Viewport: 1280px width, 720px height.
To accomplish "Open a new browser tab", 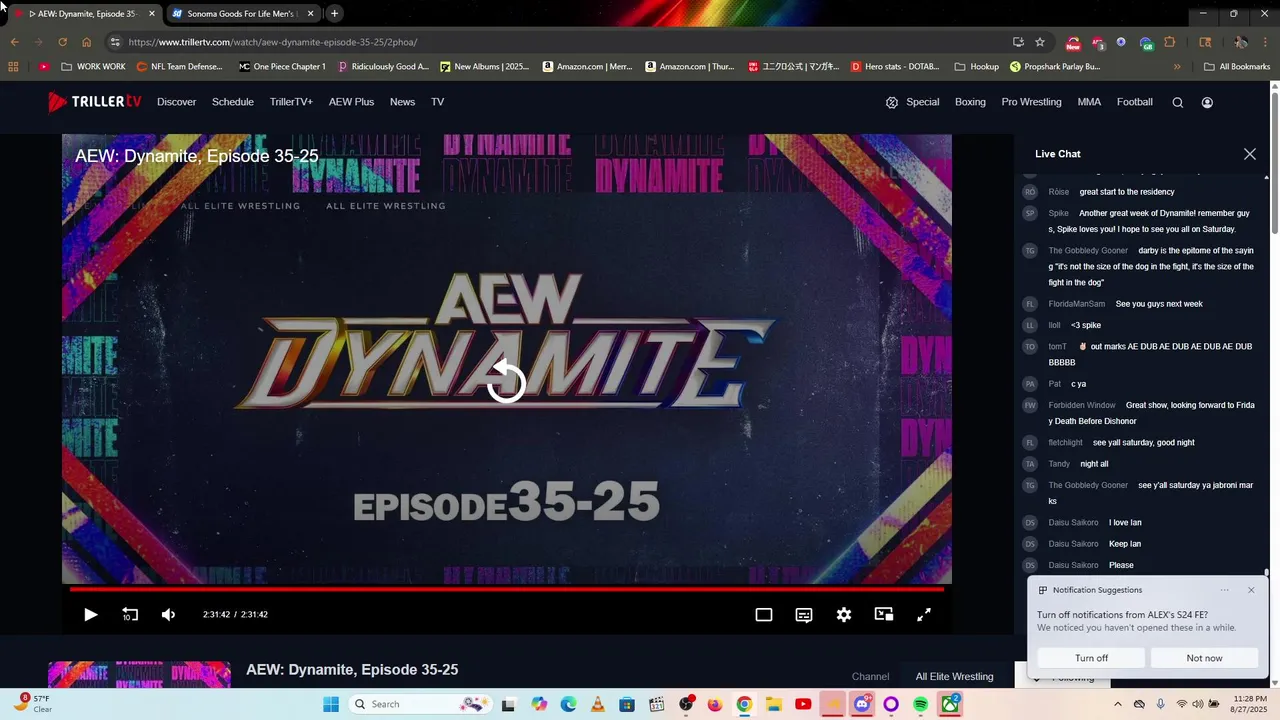I will [334, 14].
